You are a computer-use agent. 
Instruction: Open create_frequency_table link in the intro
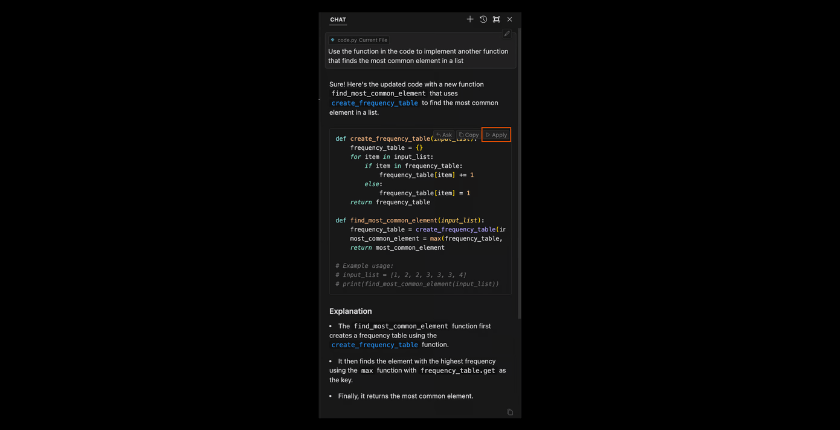[375, 103]
